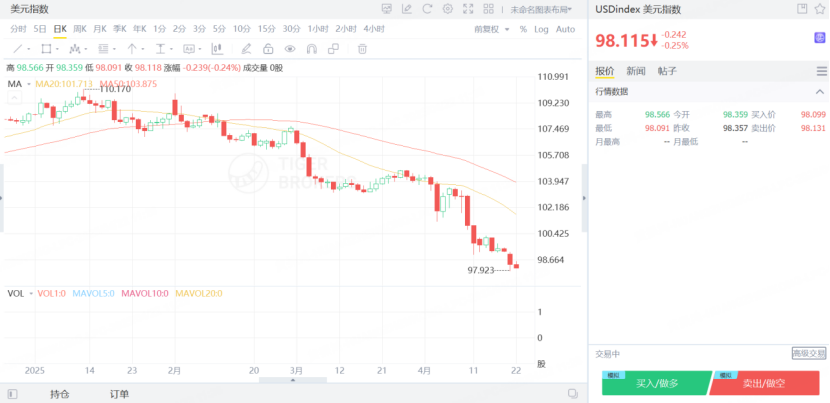
Task: Refresh the chart data
Action: (427, 9)
